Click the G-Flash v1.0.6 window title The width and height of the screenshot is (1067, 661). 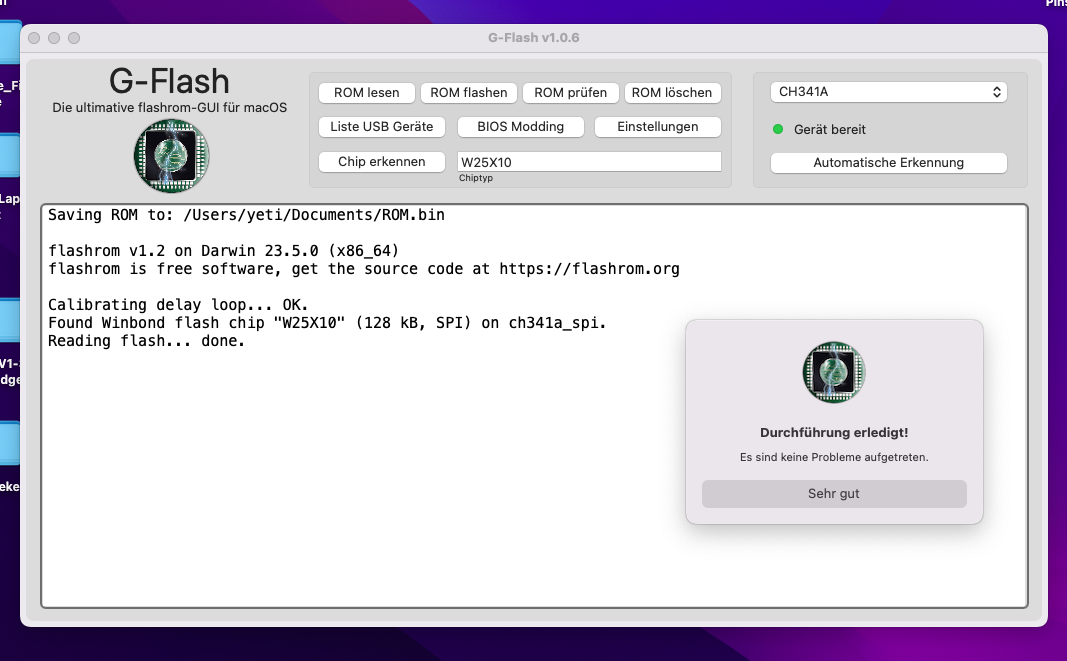(x=534, y=38)
